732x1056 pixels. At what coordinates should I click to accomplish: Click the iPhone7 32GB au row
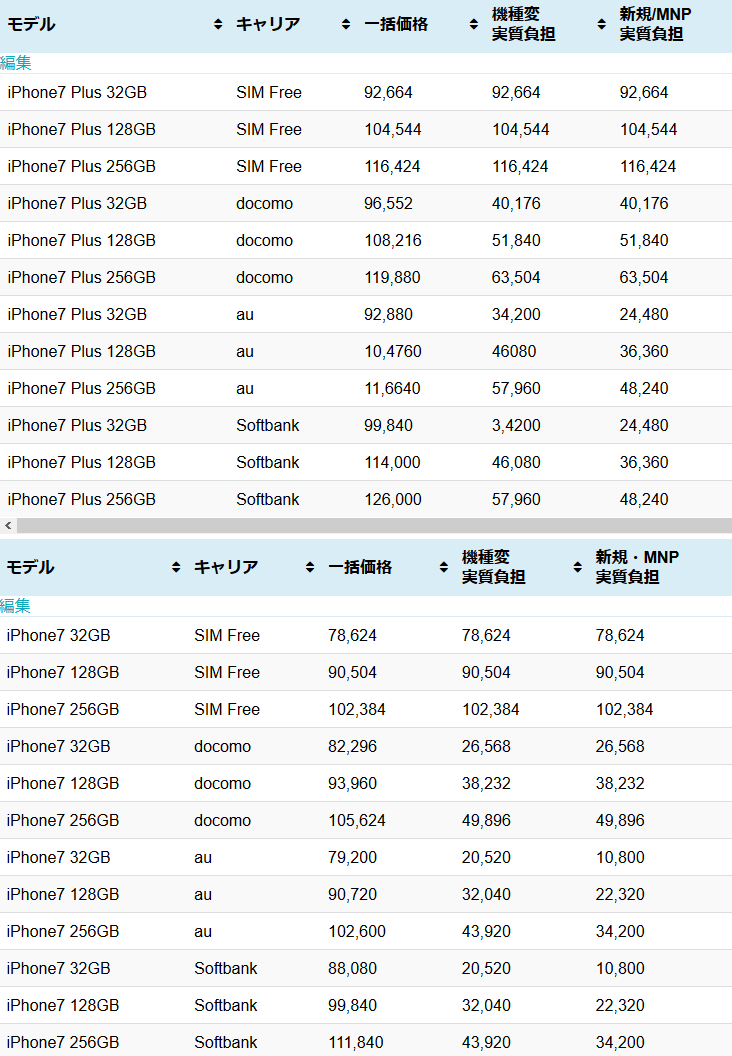tap(366, 857)
